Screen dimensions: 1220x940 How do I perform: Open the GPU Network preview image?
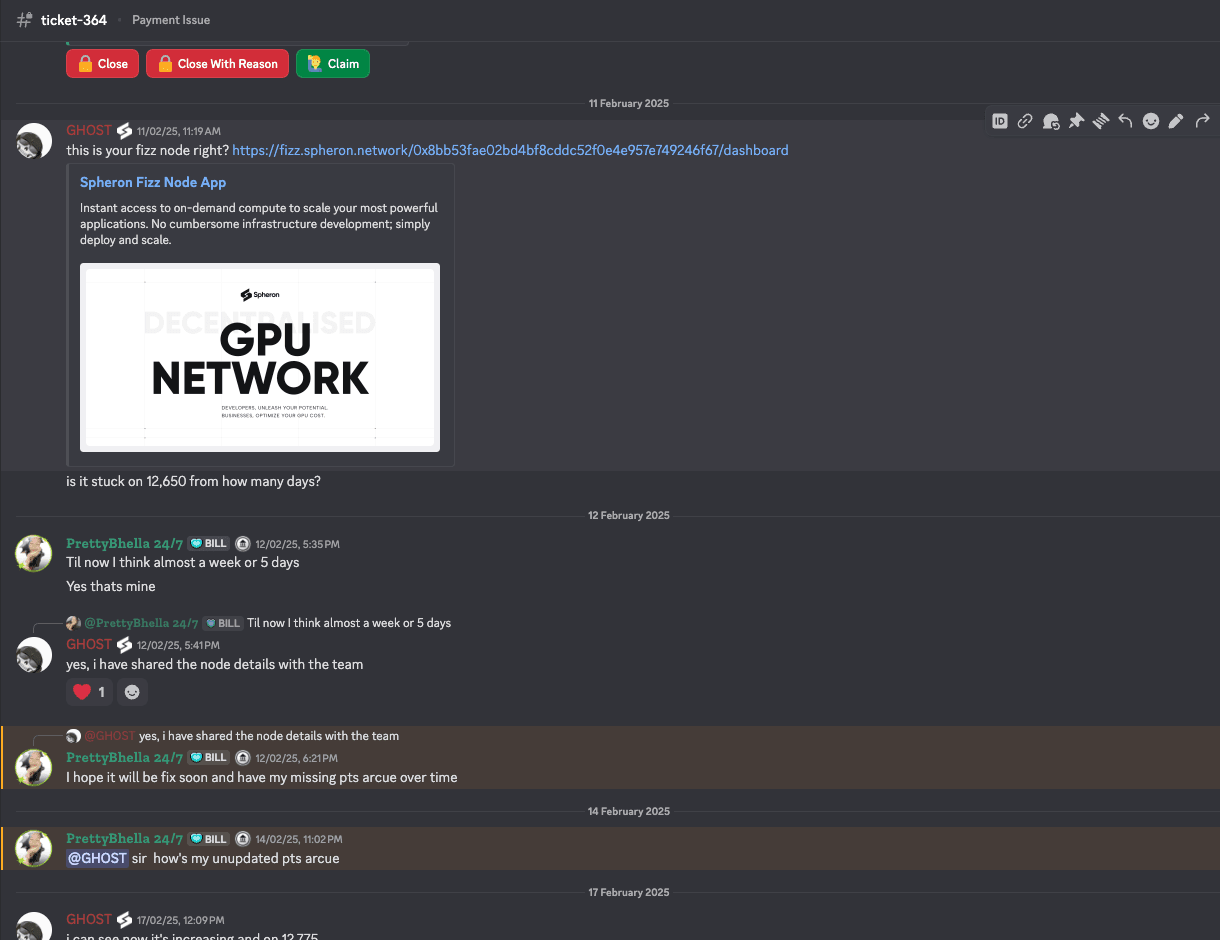(x=260, y=357)
